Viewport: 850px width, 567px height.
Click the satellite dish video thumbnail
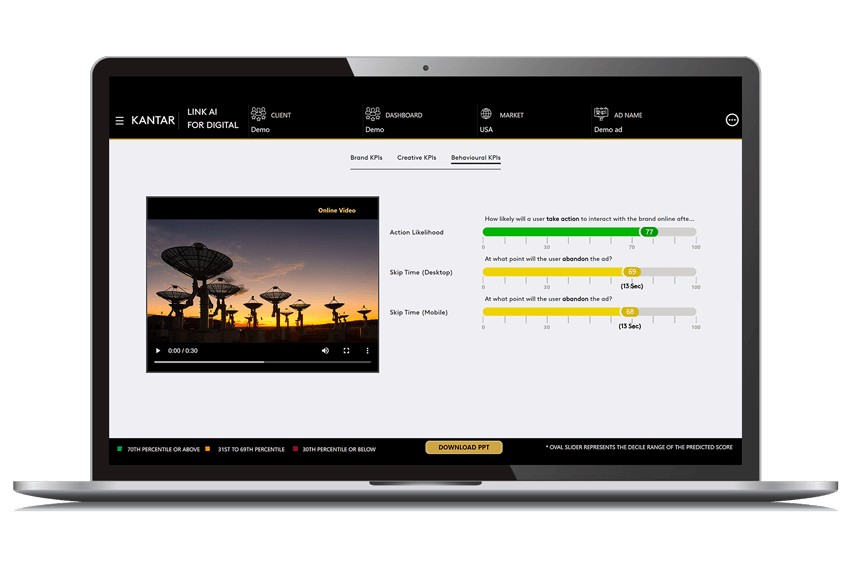262,280
